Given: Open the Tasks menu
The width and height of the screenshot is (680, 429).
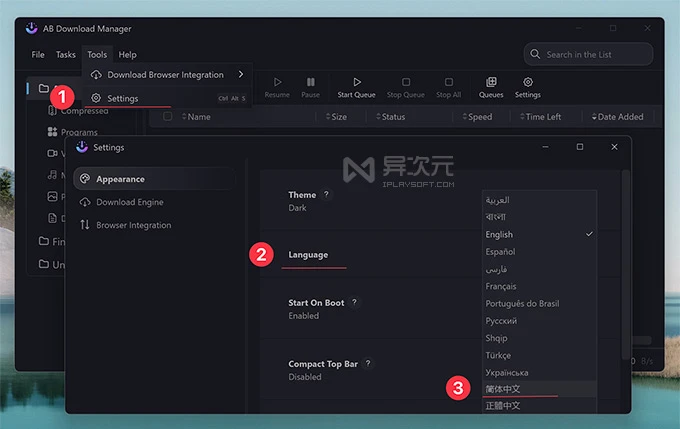Looking at the screenshot, I should [65, 55].
